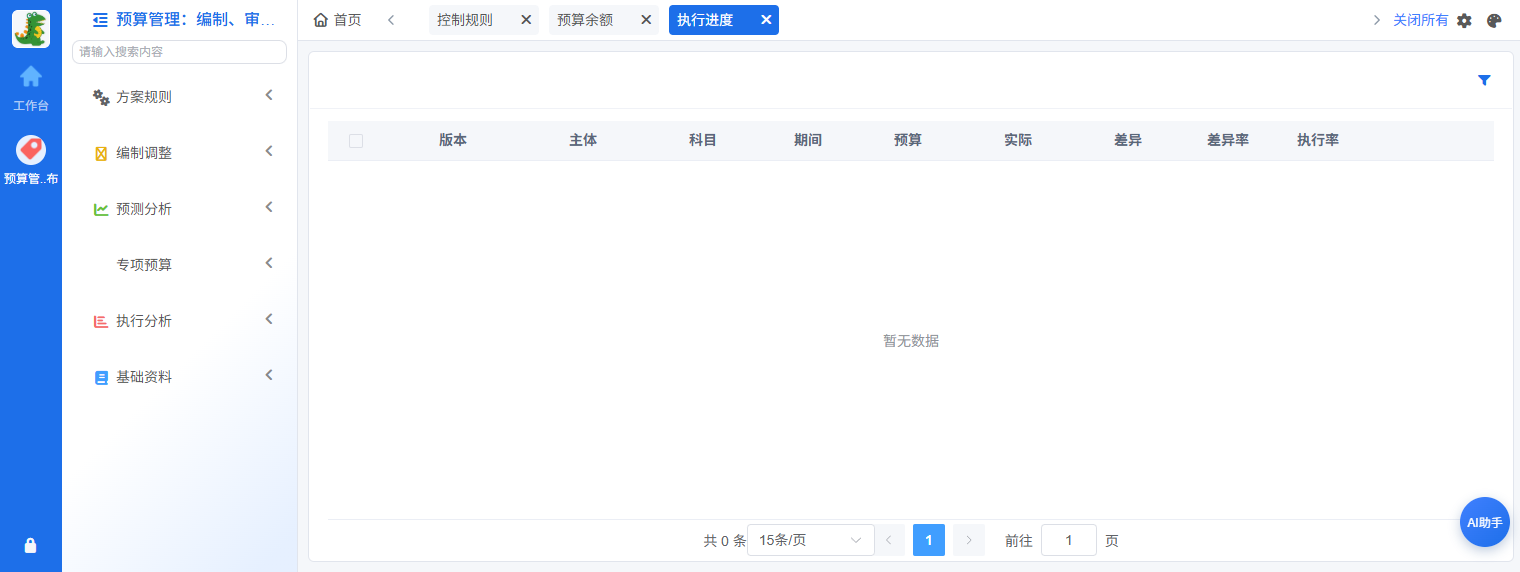The height and width of the screenshot is (572, 1520).
Task: Select the 执行进度 tab
Action: tap(705, 20)
